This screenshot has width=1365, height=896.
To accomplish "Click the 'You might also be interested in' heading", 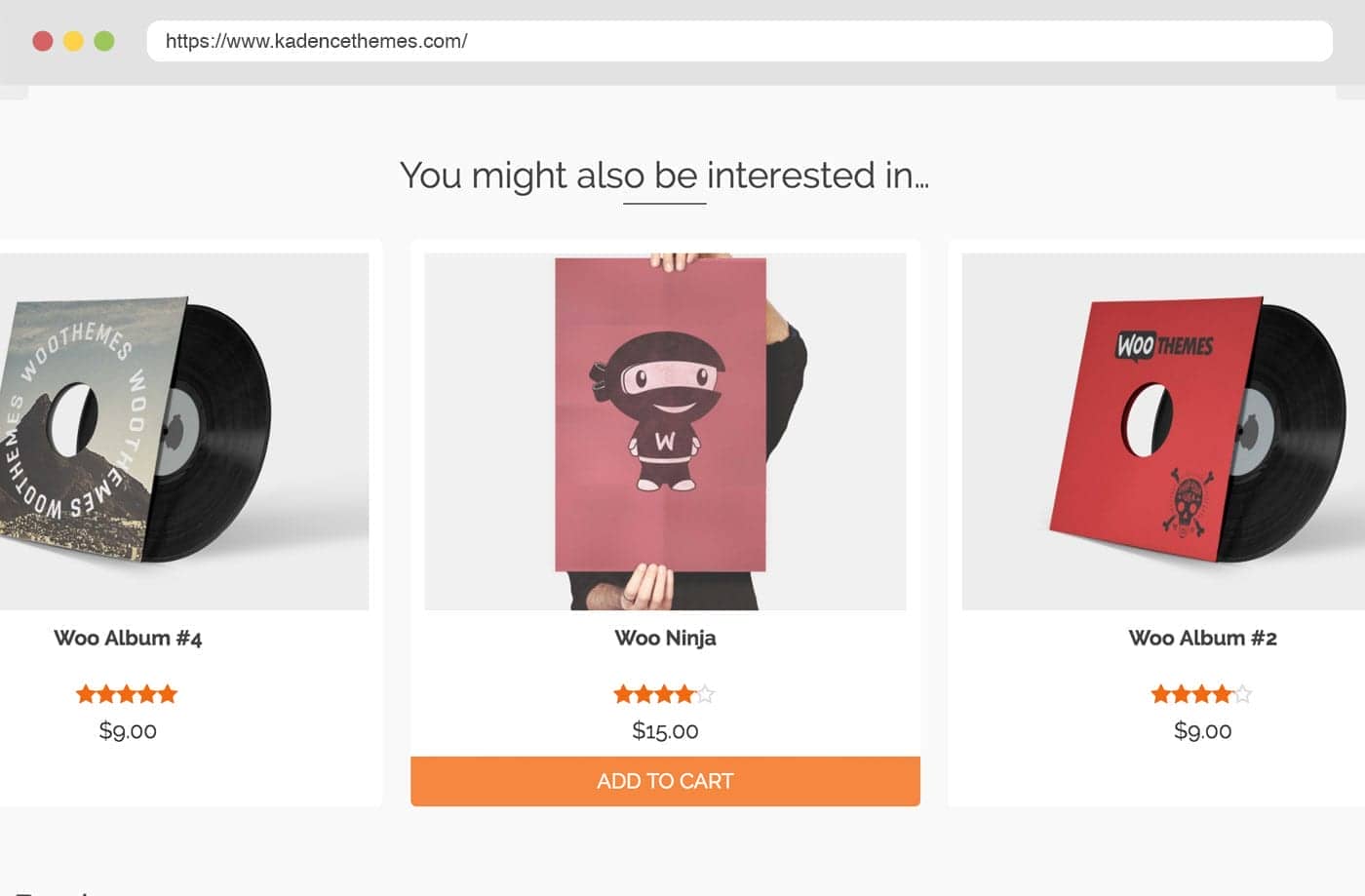I will [664, 175].
